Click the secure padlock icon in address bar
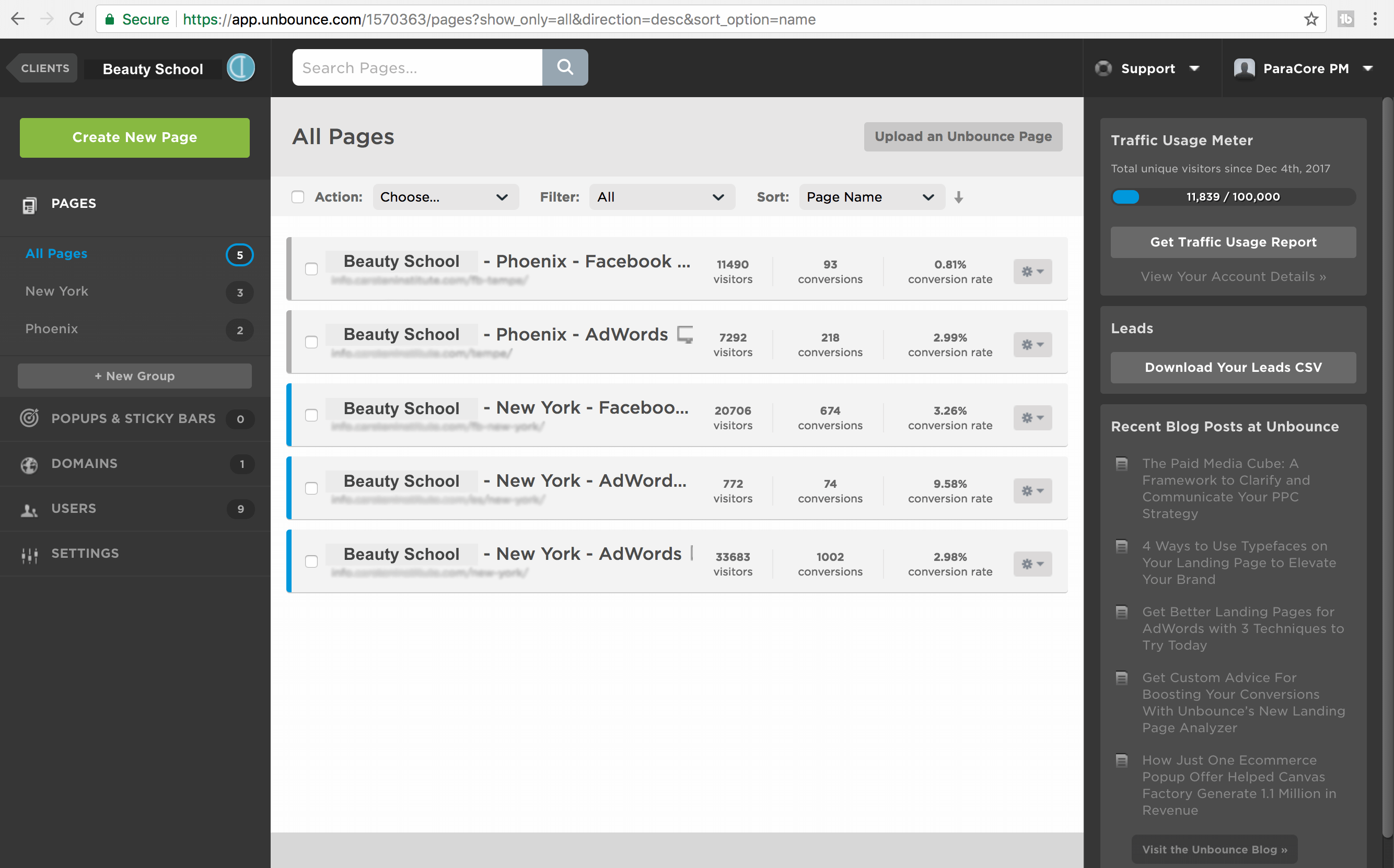1394x868 pixels. coord(109,19)
